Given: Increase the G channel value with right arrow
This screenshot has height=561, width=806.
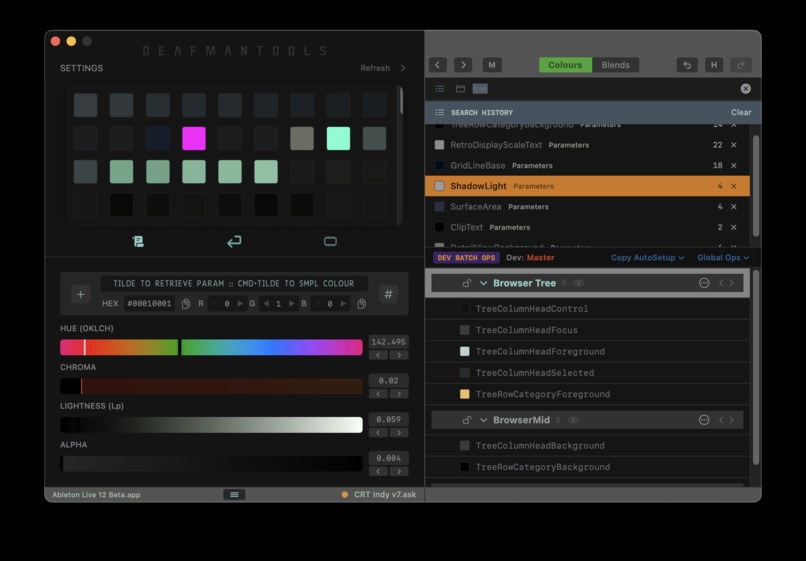Looking at the screenshot, I should pyautogui.click(x=291, y=304).
